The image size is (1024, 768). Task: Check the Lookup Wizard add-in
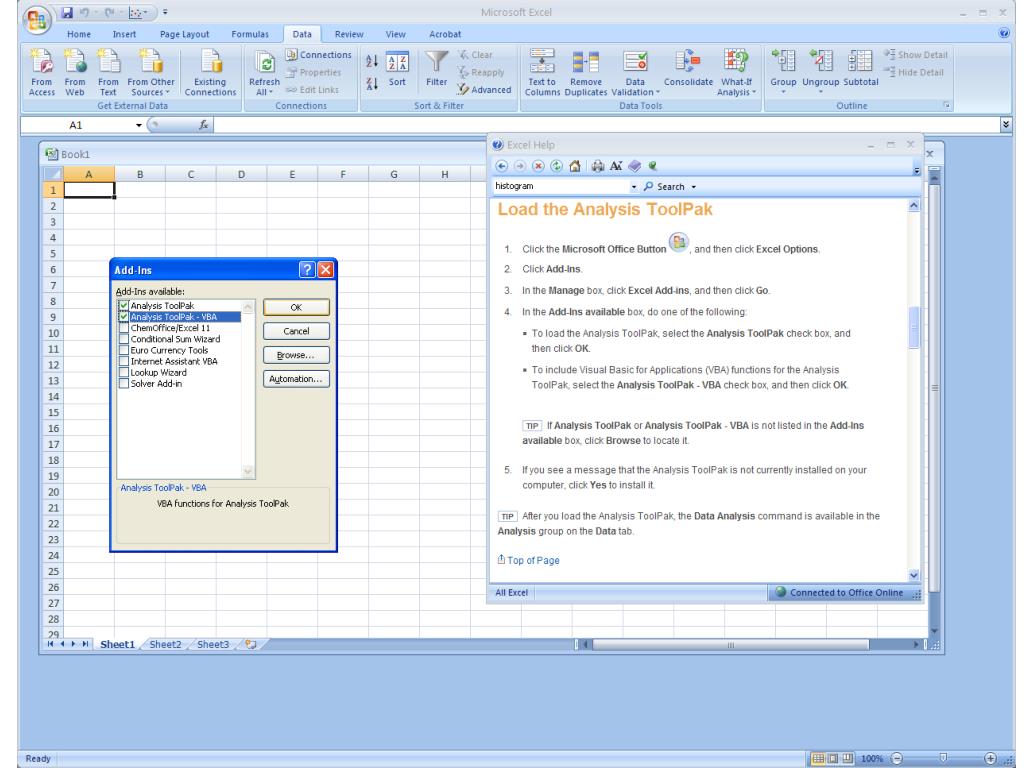coord(123,372)
